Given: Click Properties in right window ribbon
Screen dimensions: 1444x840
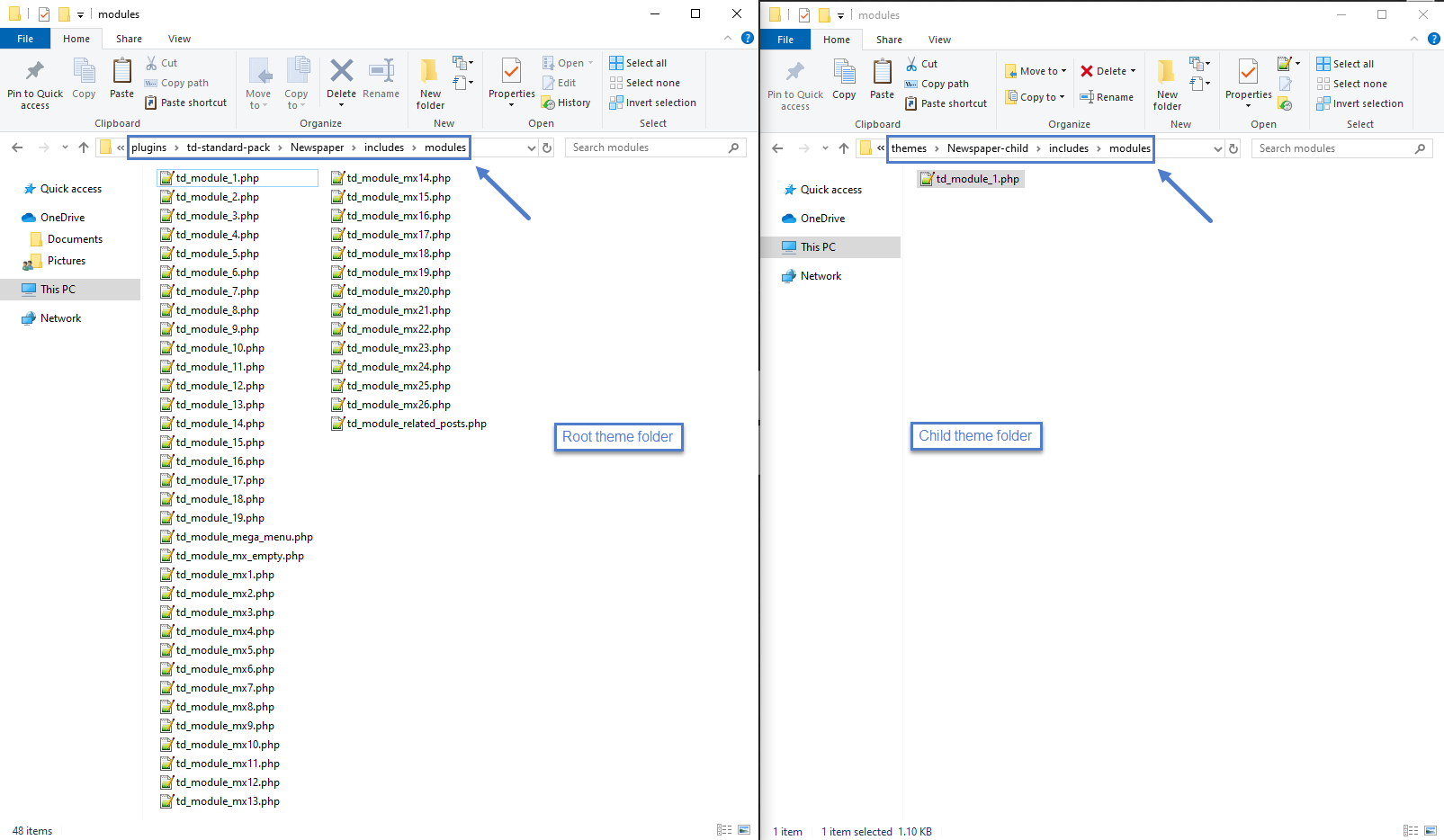Looking at the screenshot, I should (1249, 85).
